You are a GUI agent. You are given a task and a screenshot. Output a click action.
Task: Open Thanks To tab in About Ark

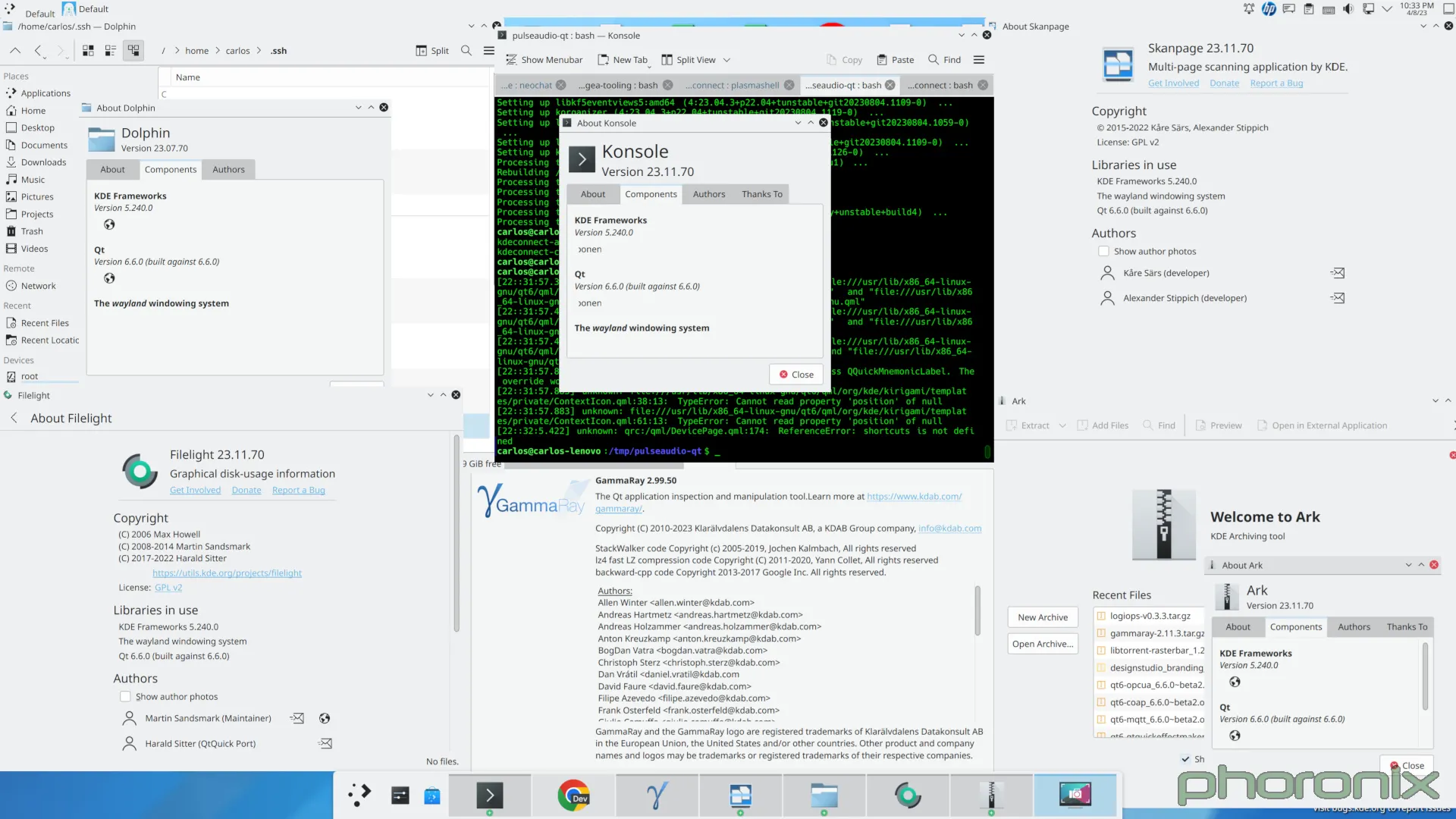pyautogui.click(x=1407, y=626)
